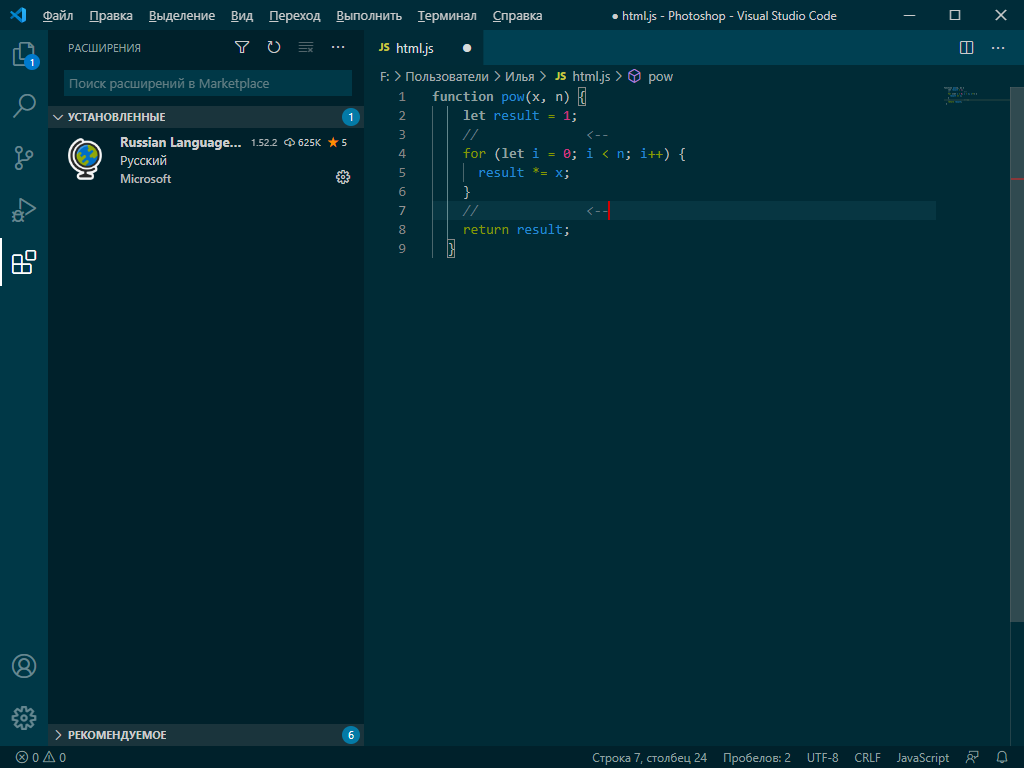Open the gear on Russian Language Pack extension

pos(343,177)
